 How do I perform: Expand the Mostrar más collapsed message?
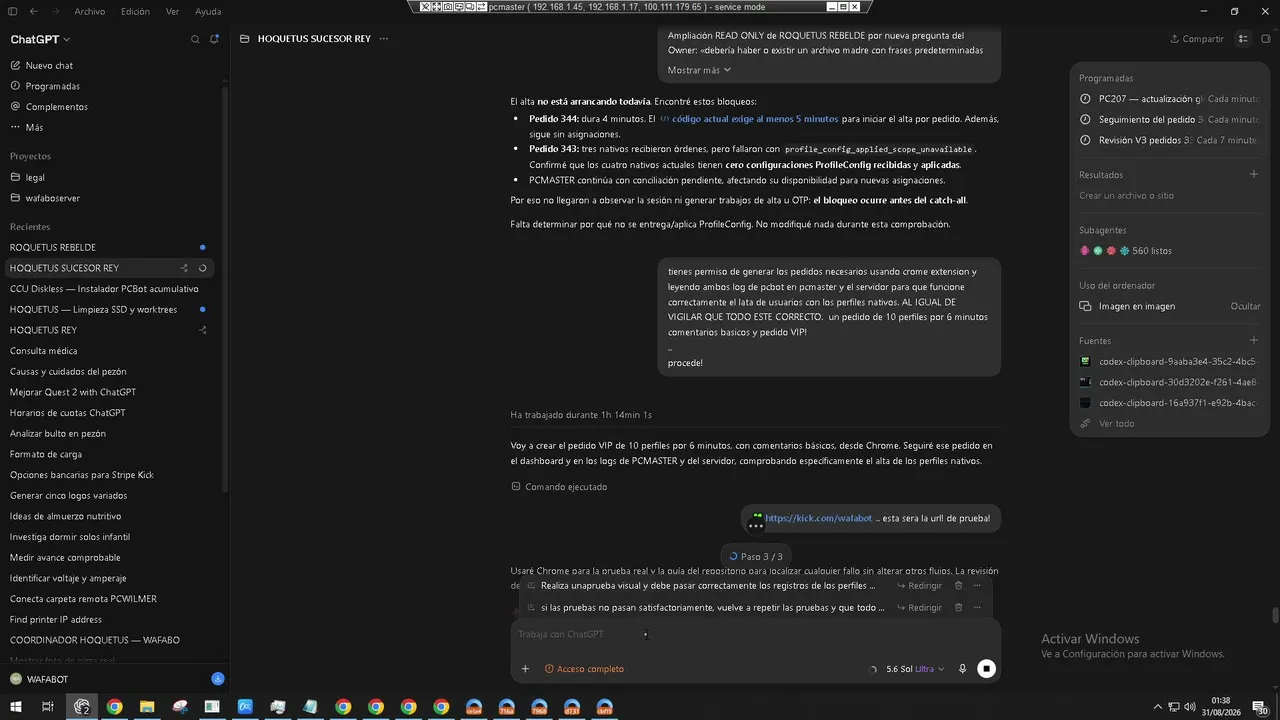click(699, 70)
